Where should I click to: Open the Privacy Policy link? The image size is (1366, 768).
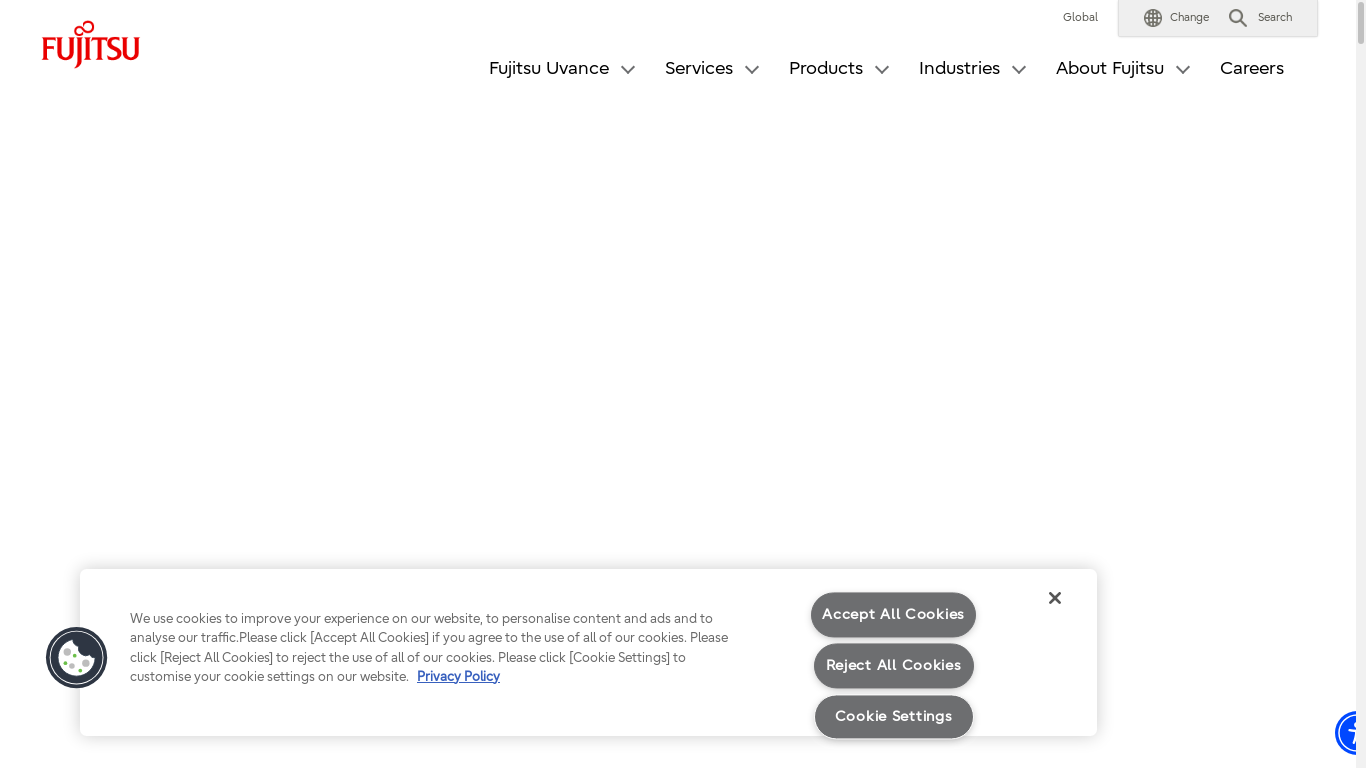[x=458, y=677]
